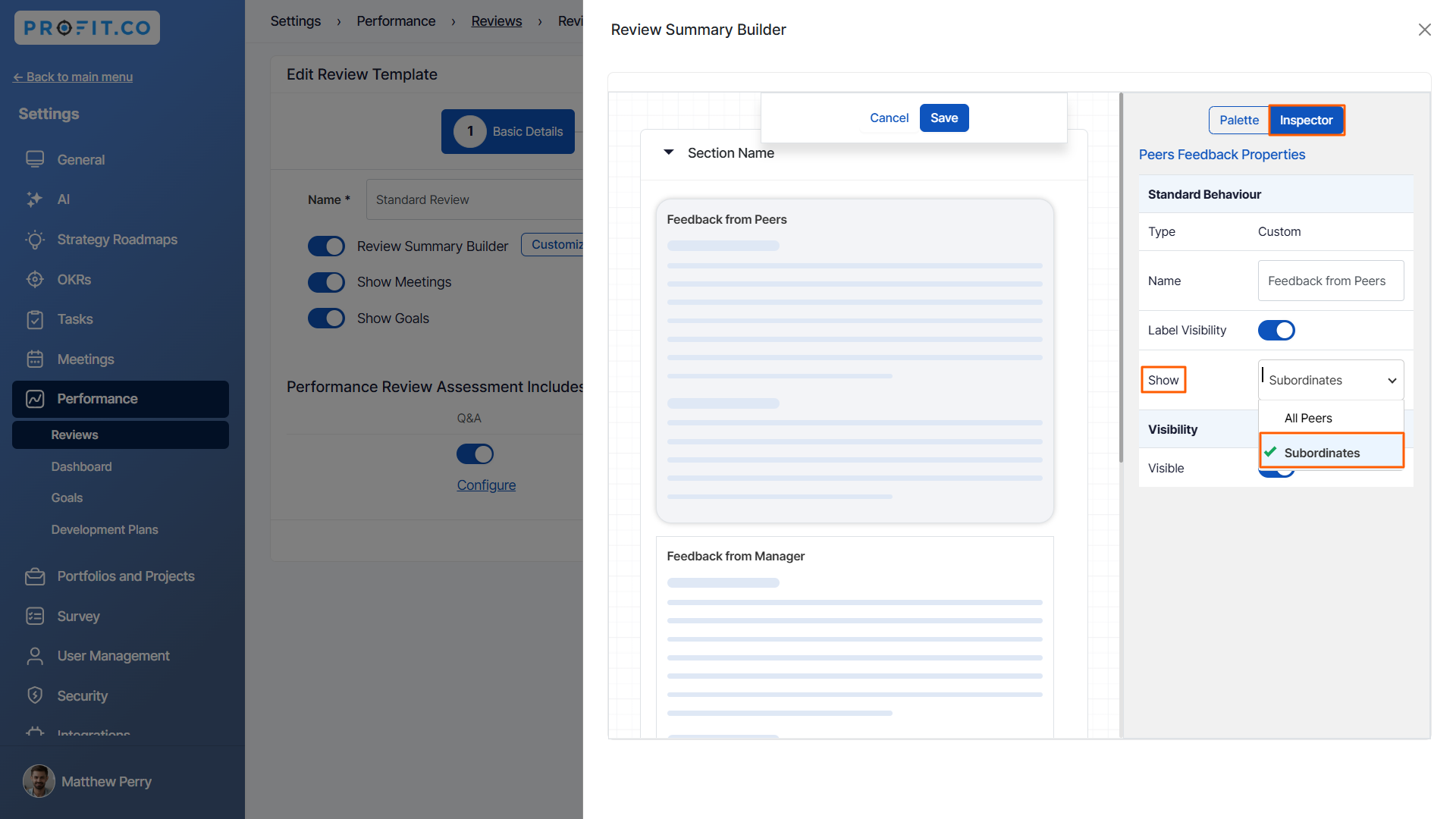Toggle the Label Visibility switch
The image size is (1456, 819).
point(1276,331)
